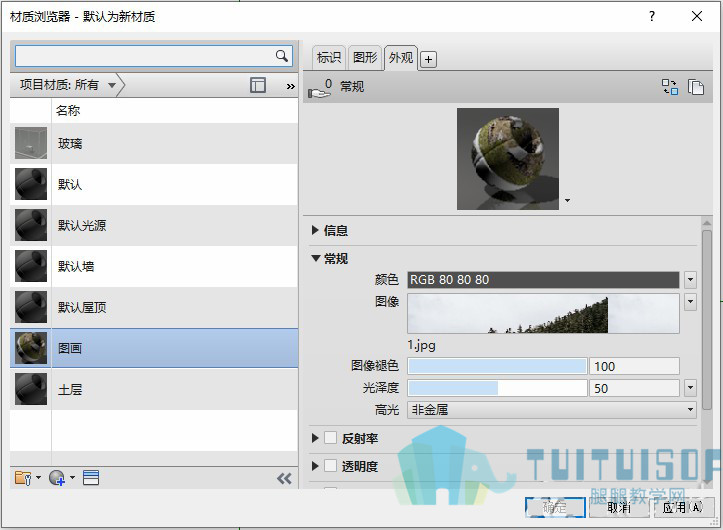Open the material library folder dropdown arrow
Viewport: 723px width, 530px height.
click(x=38, y=478)
